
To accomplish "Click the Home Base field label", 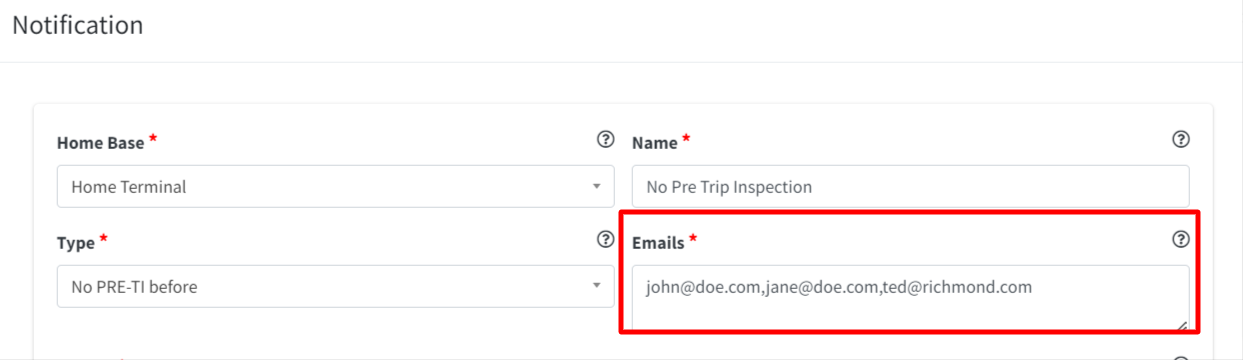I will pyautogui.click(x=100, y=143).
